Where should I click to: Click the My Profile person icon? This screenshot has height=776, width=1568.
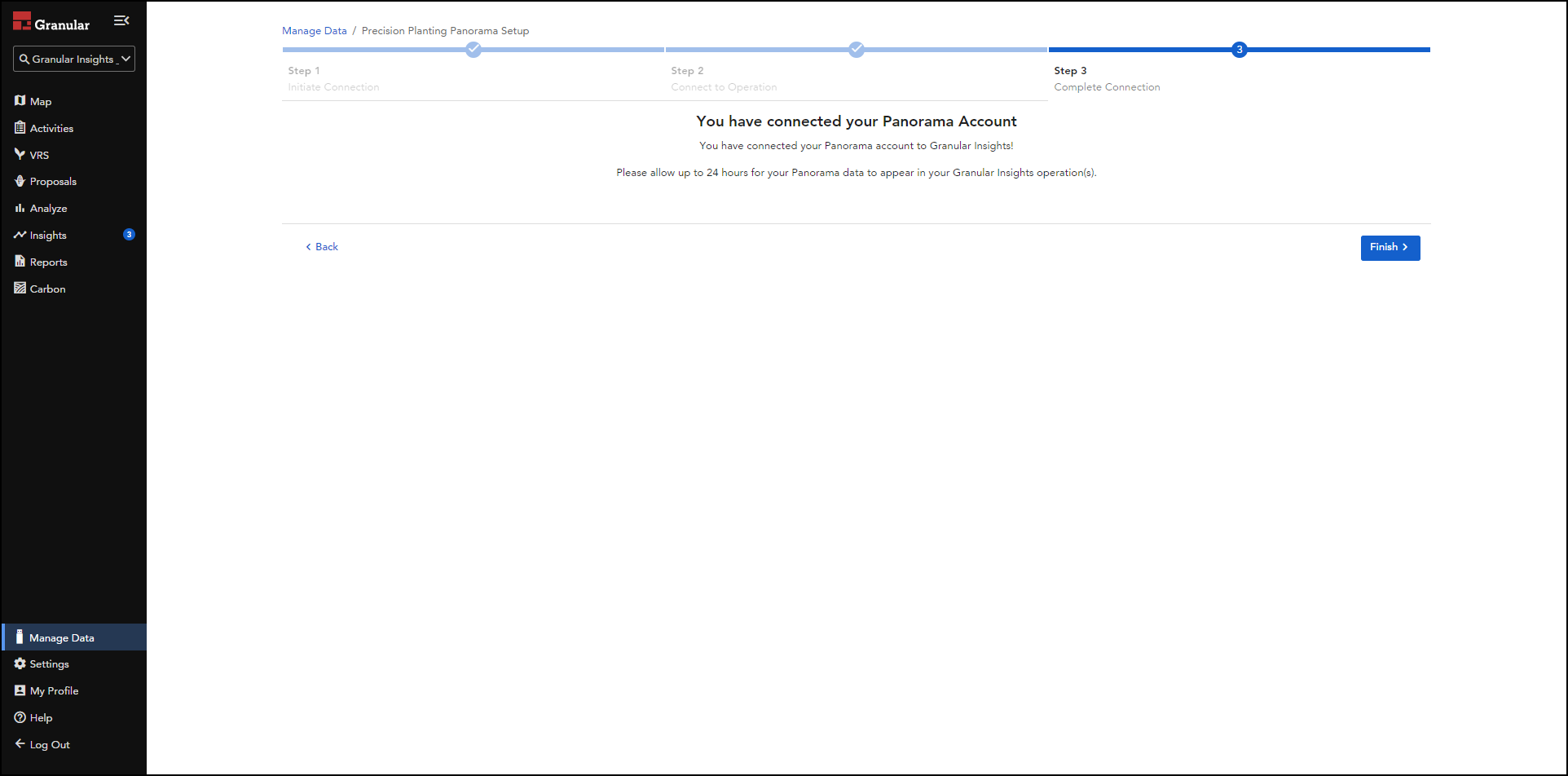tap(20, 690)
